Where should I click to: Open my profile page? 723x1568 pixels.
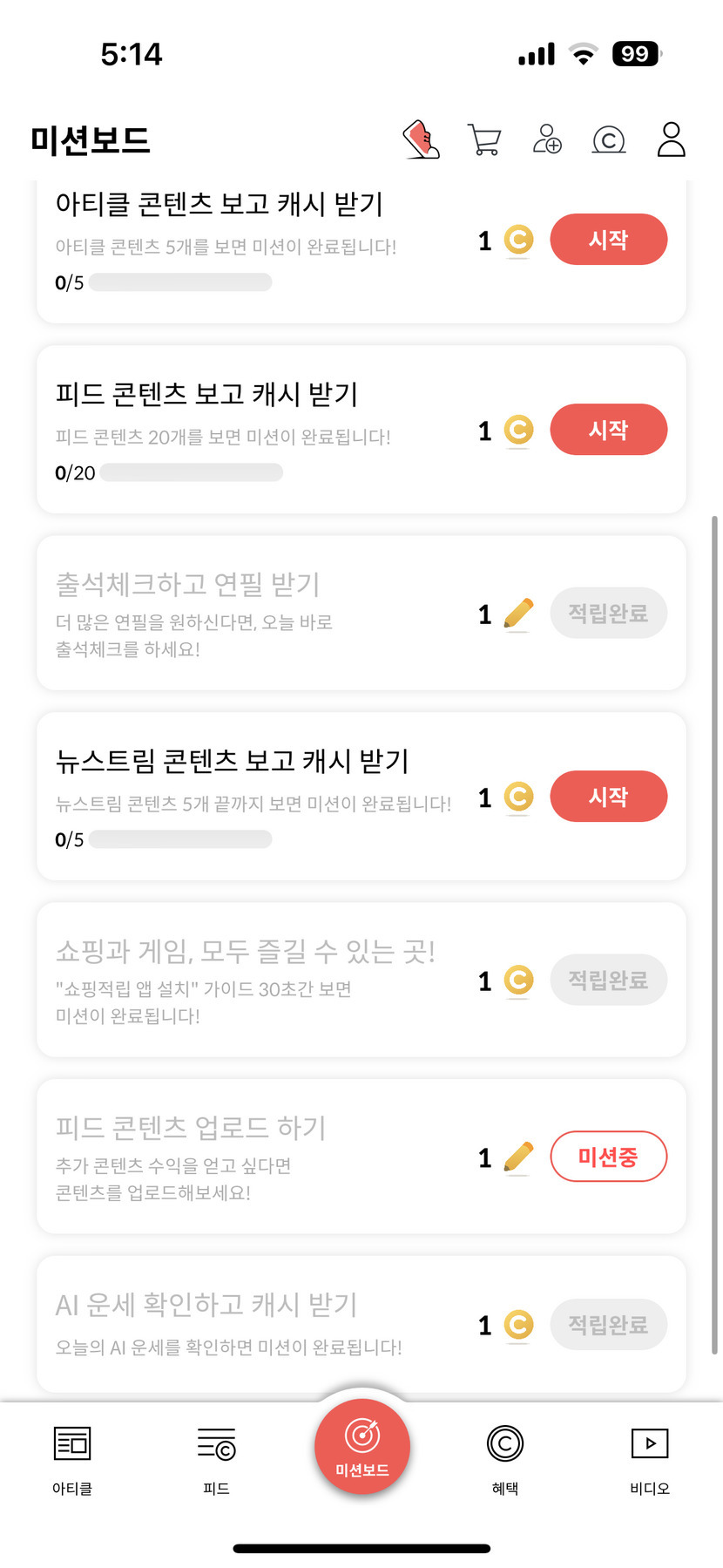(671, 139)
